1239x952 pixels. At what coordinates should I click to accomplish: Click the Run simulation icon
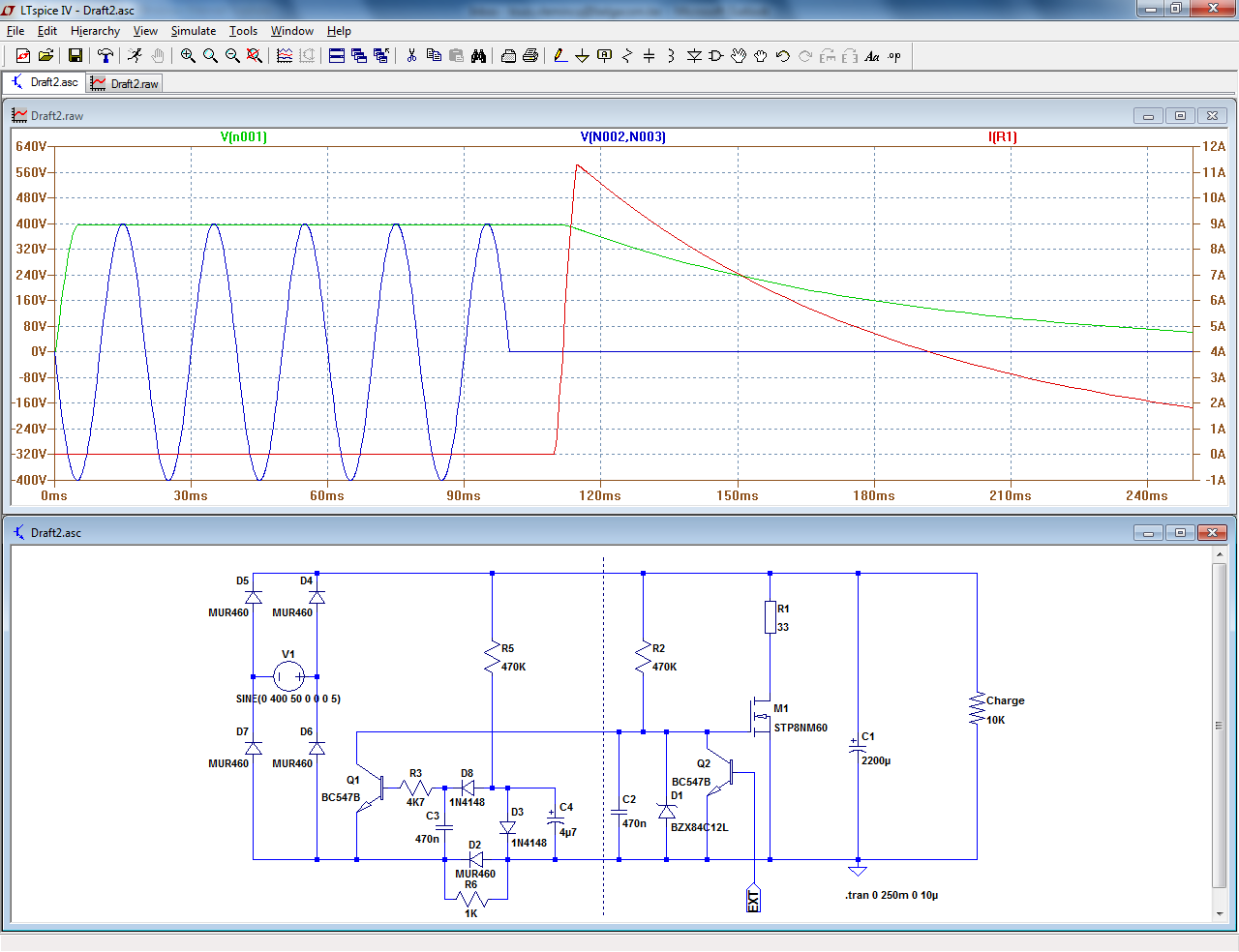coord(135,56)
